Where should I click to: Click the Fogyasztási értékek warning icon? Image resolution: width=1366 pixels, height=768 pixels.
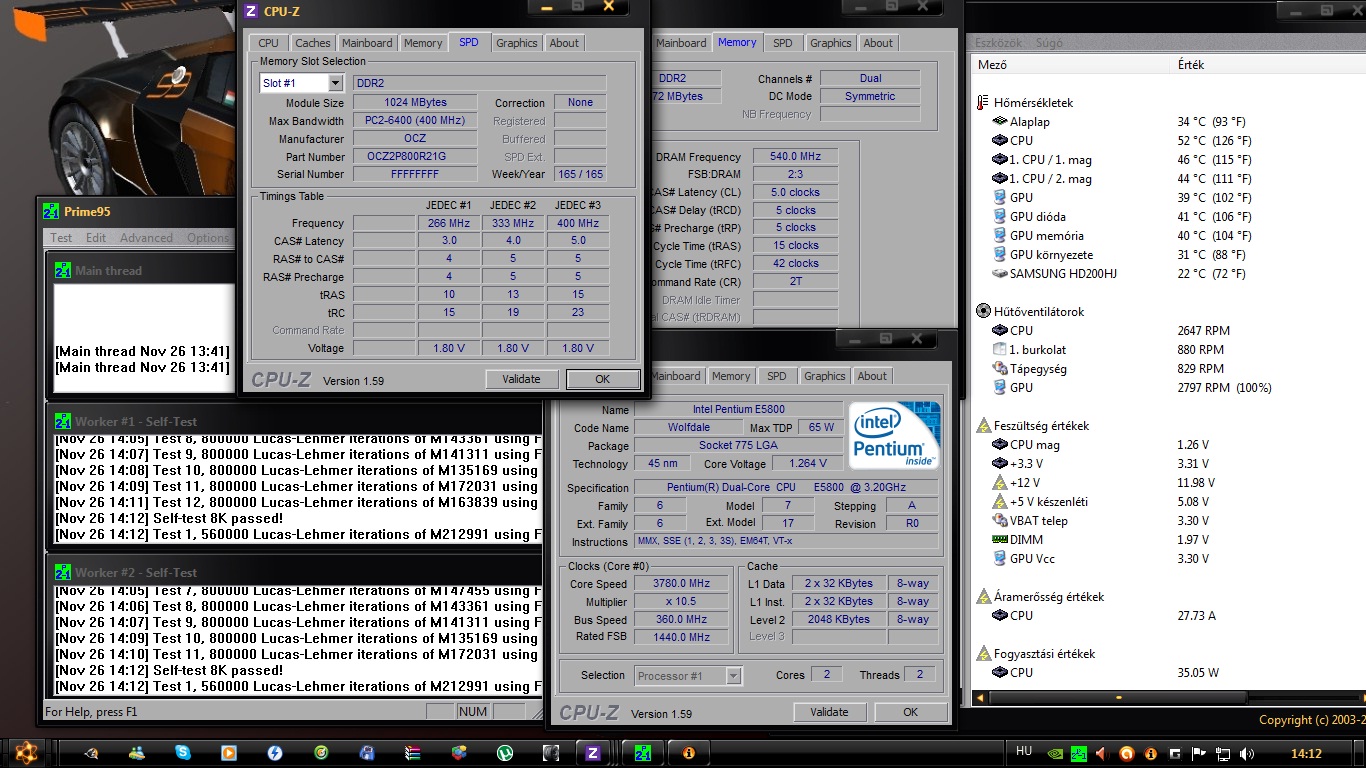(x=983, y=653)
